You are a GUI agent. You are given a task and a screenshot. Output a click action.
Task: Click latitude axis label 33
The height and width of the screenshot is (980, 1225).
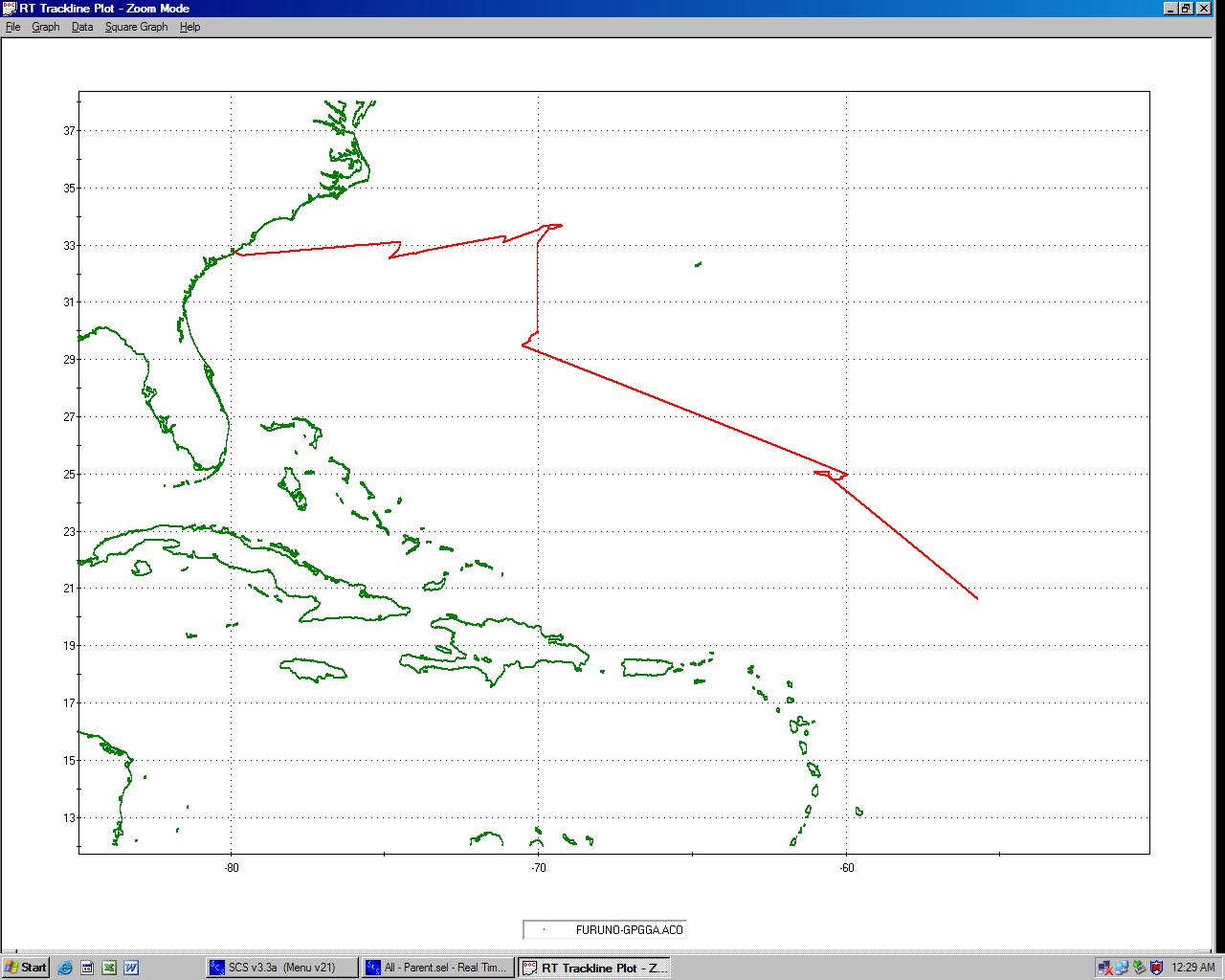pyautogui.click(x=71, y=246)
